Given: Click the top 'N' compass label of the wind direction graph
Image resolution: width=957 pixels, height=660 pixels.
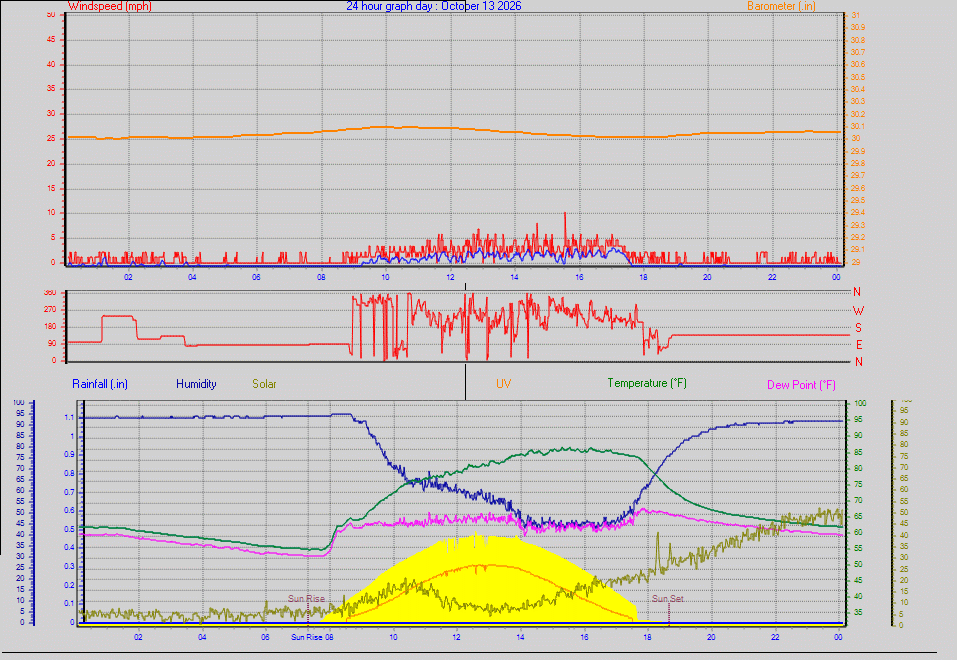Looking at the screenshot, I should [x=857, y=292].
